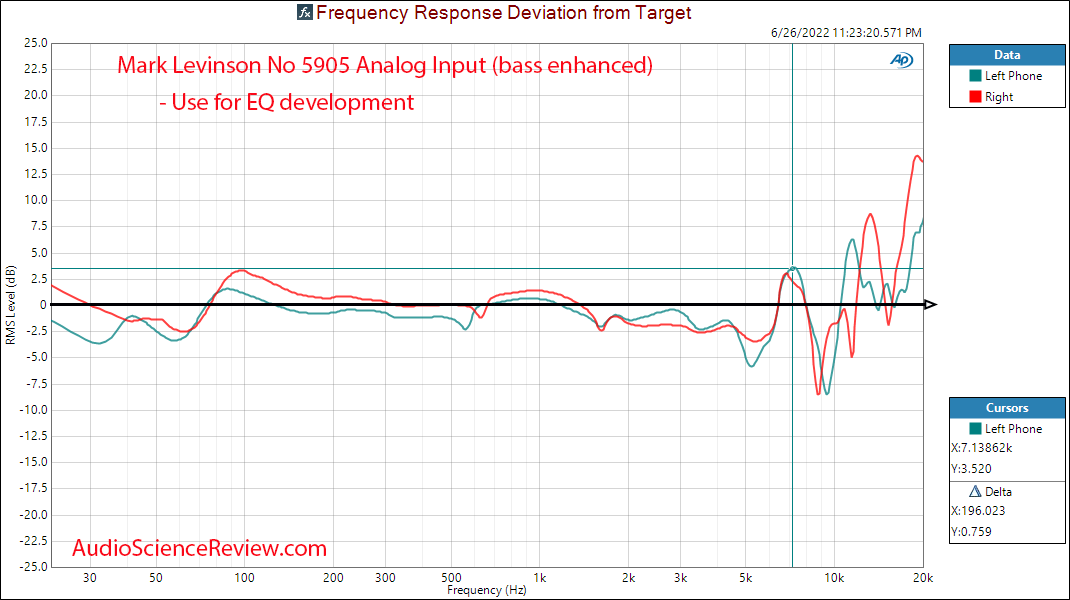1070x600 pixels.
Task: Click the "200" tick on the frequency axis
Action: [x=333, y=577]
